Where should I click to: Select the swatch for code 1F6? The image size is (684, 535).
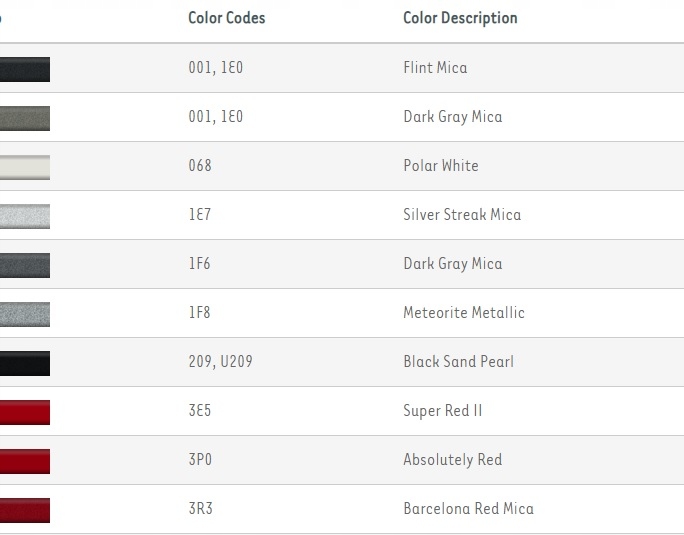(x=25, y=265)
